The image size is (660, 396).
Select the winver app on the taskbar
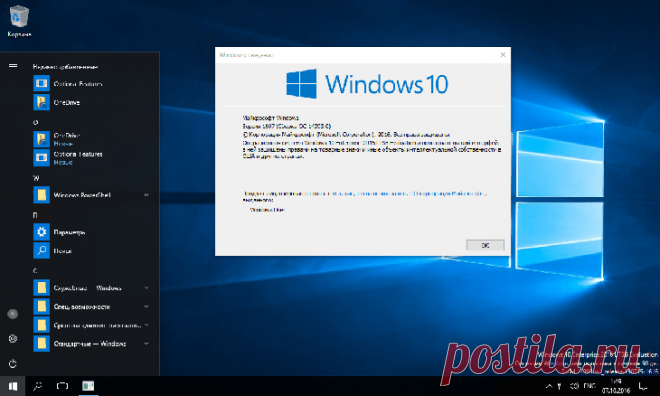pyautogui.click(x=88, y=386)
